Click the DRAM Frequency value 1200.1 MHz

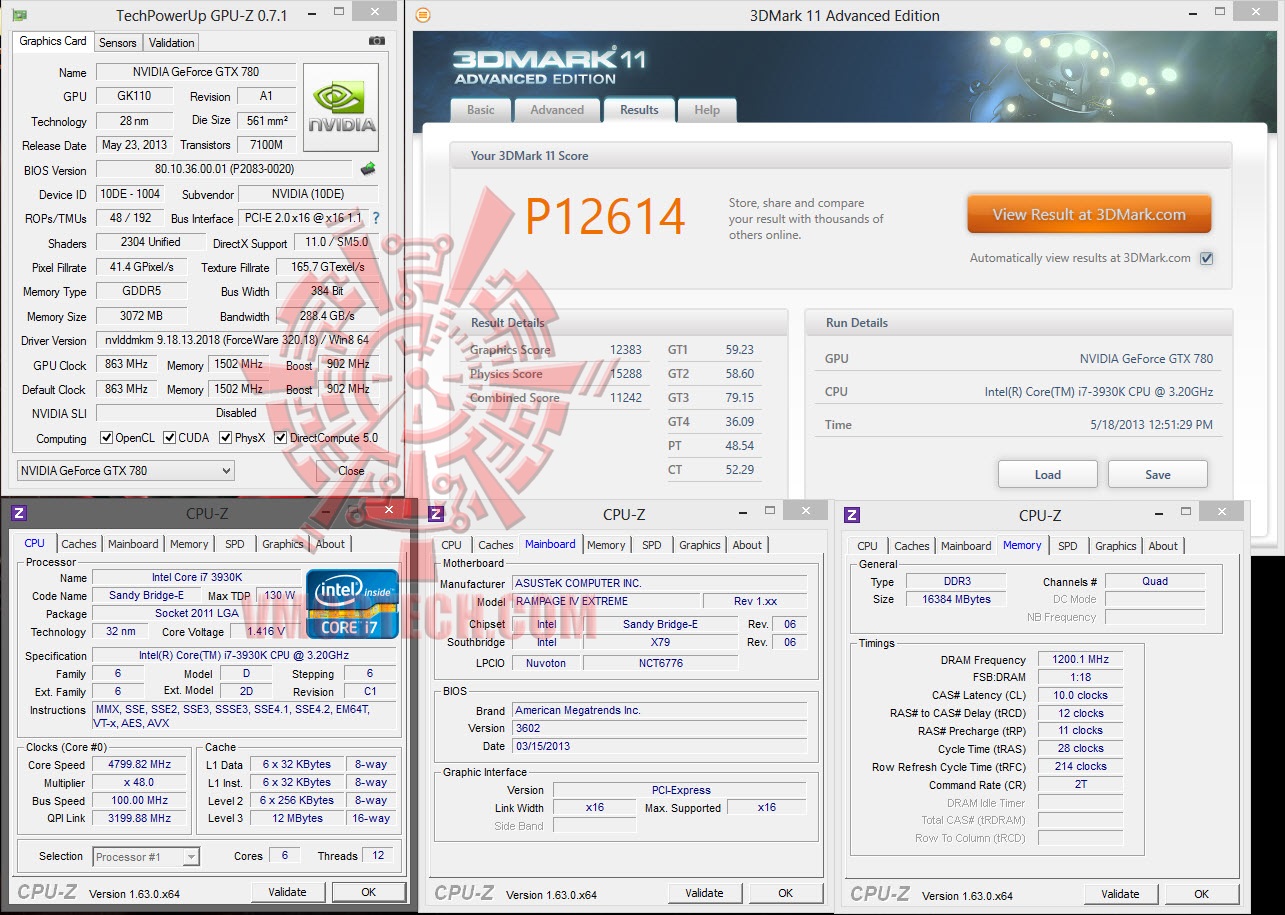[1081, 659]
